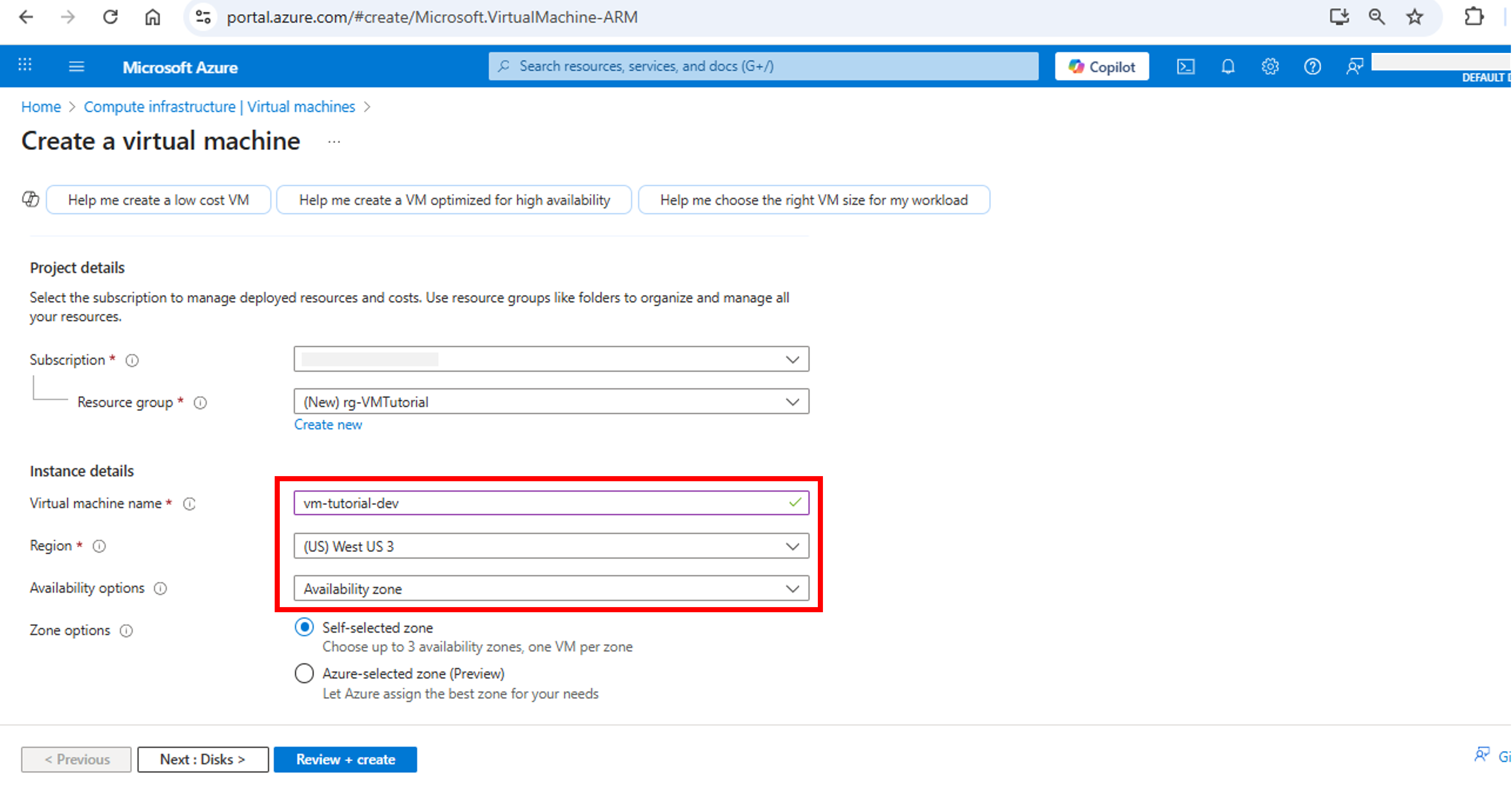Open the Feedback icon
Screen dimensions: 1512x791
coord(1355,66)
